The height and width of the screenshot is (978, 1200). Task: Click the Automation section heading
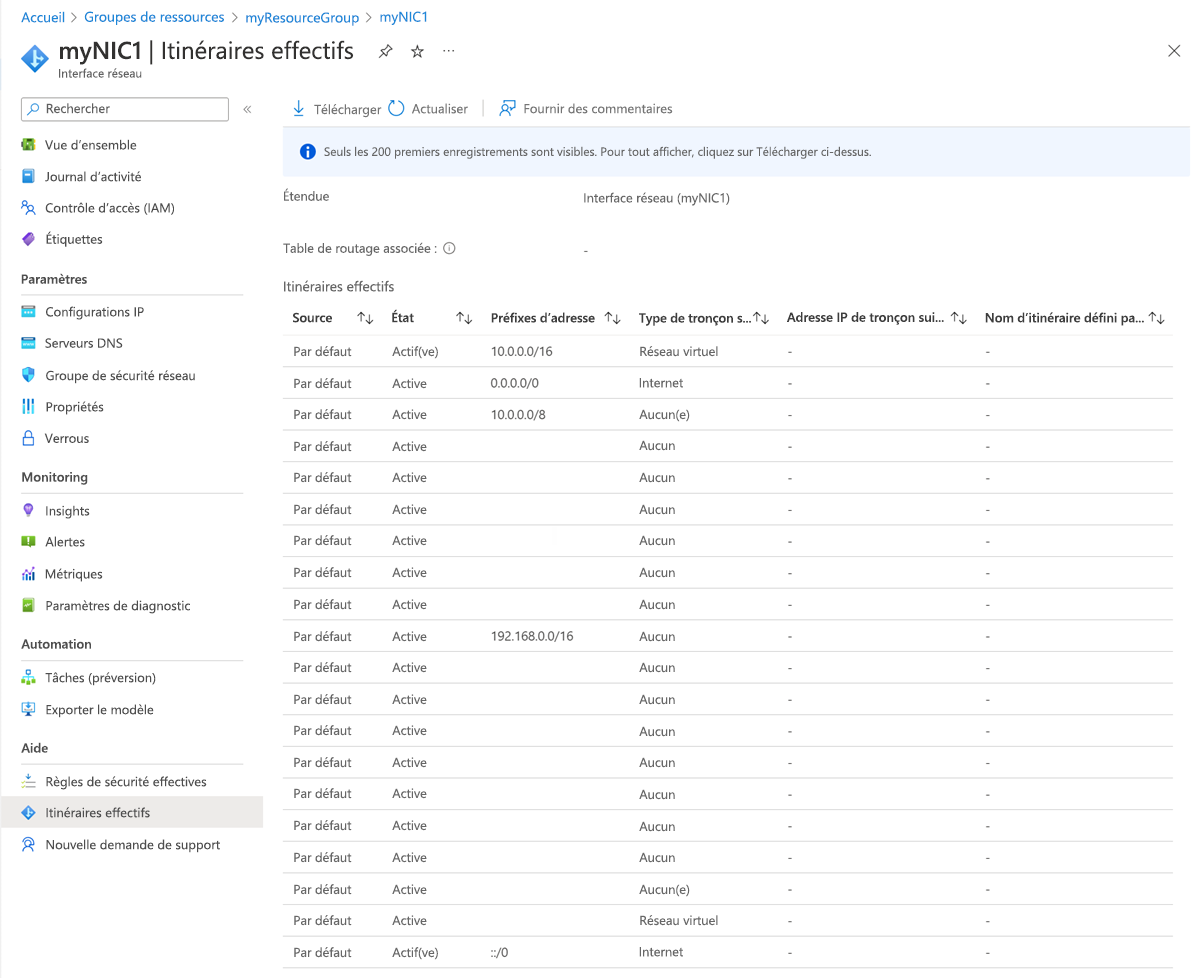[x=57, y=644]
